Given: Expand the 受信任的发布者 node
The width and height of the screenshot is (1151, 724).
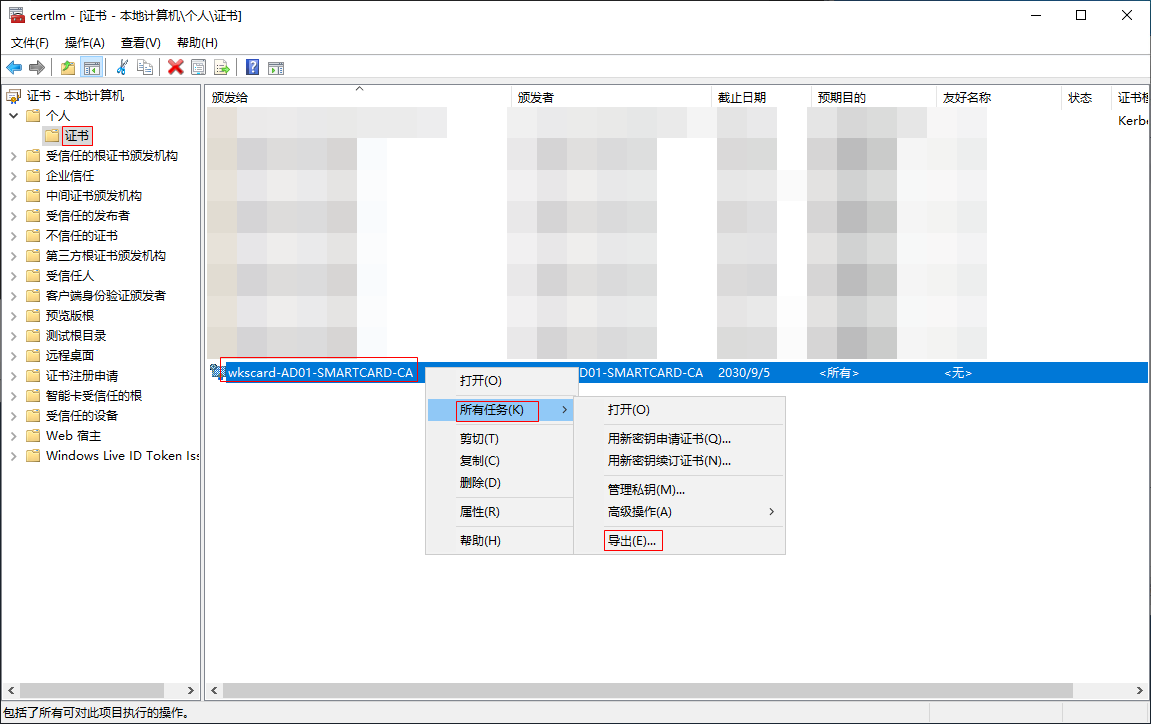Looking at the screenshot, I should click(13, 216).
